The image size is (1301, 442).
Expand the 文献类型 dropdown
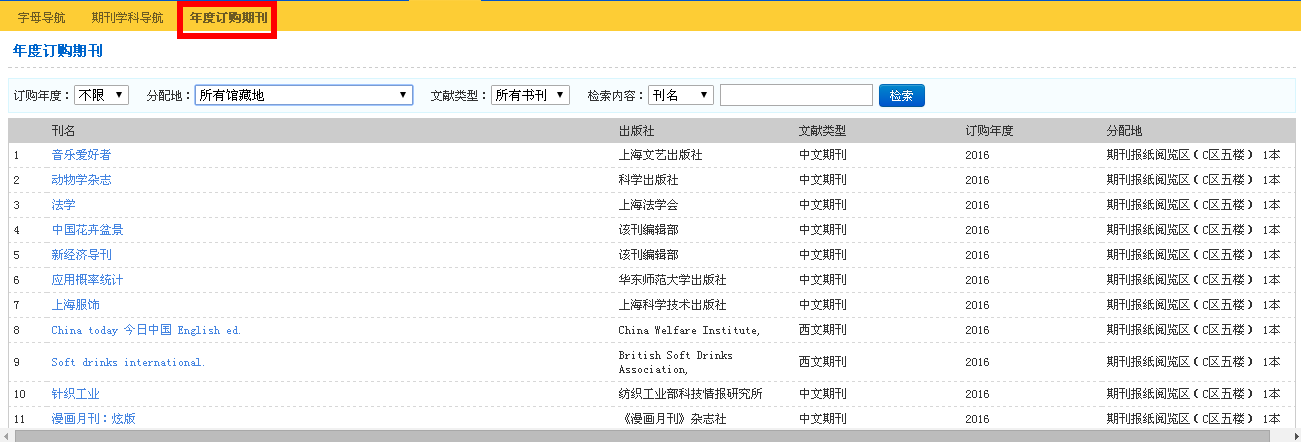click(530, 95)
